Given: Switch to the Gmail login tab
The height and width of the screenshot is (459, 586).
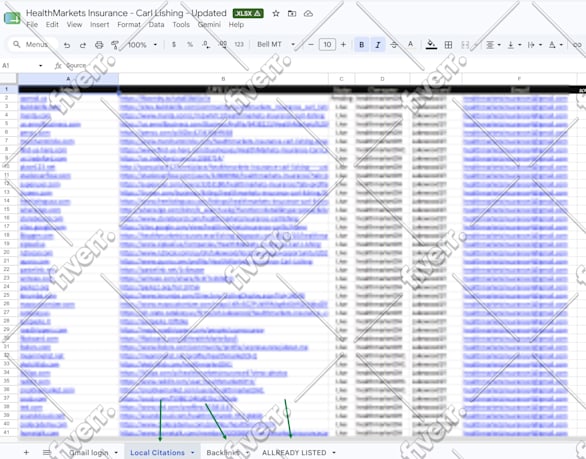Looking at the screenshot, I should pyautogui.click(x=89, y=453).
